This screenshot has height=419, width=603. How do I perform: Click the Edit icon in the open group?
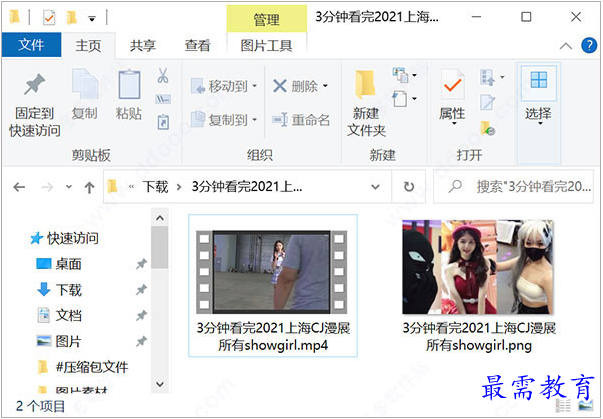487,102
